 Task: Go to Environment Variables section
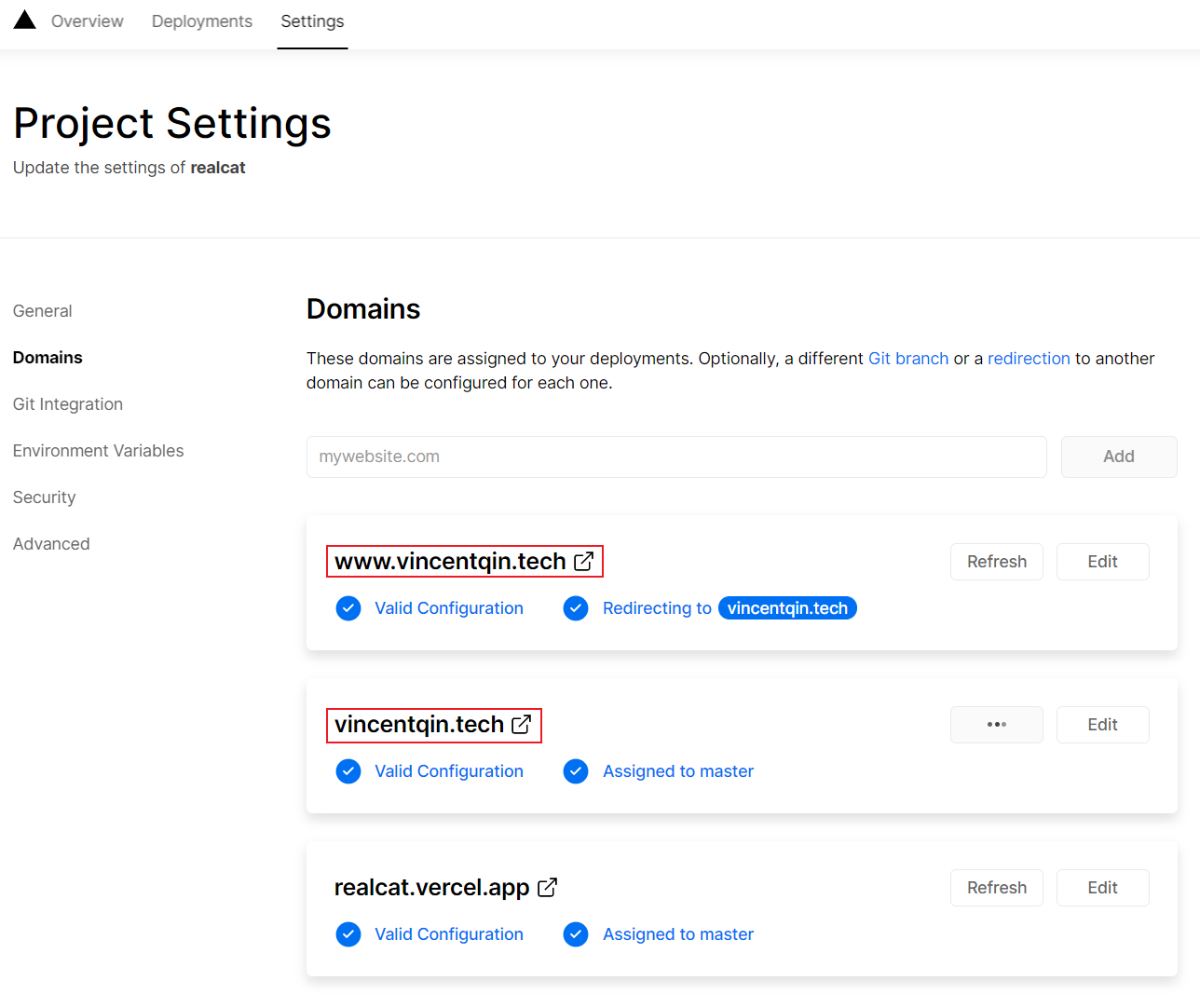(98, 451)
